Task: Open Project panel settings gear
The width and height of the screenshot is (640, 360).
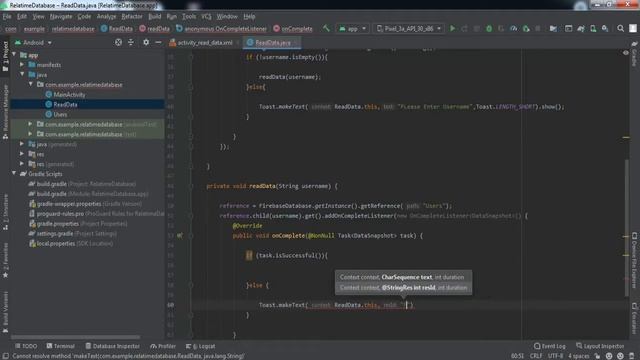Action: click(146, 42)
